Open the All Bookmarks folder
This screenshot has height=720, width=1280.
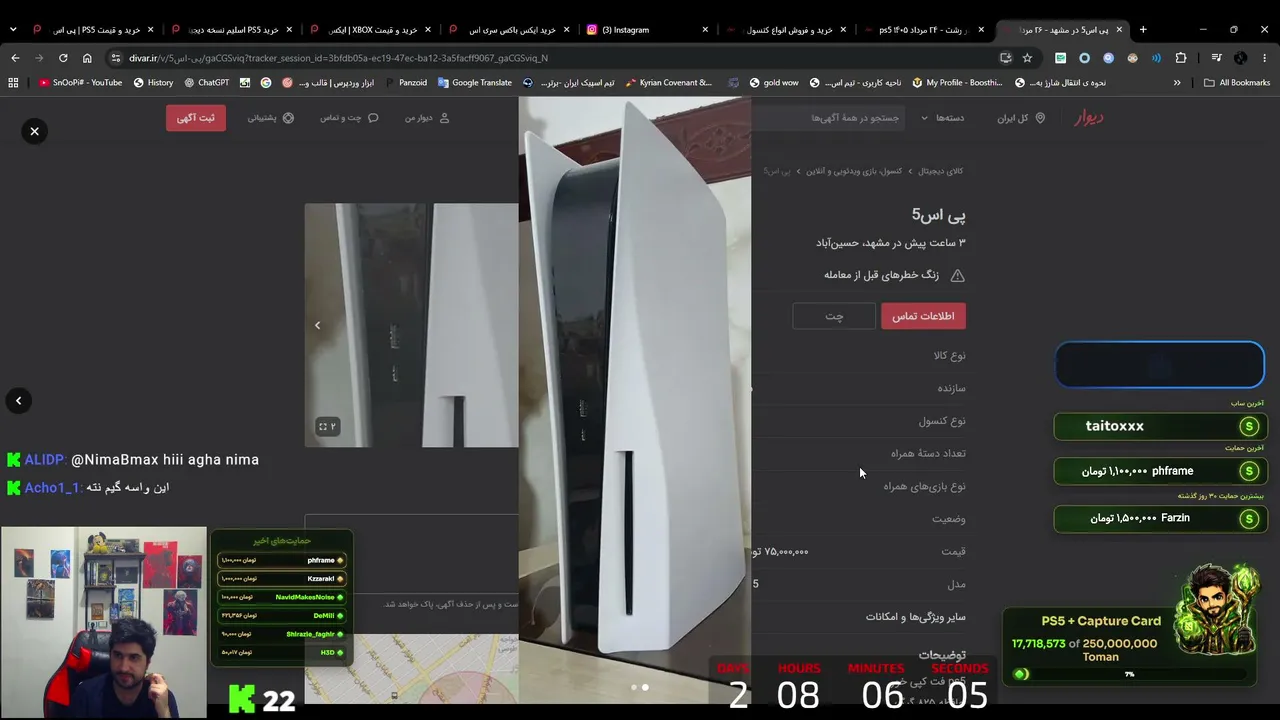pos(1237,83)
